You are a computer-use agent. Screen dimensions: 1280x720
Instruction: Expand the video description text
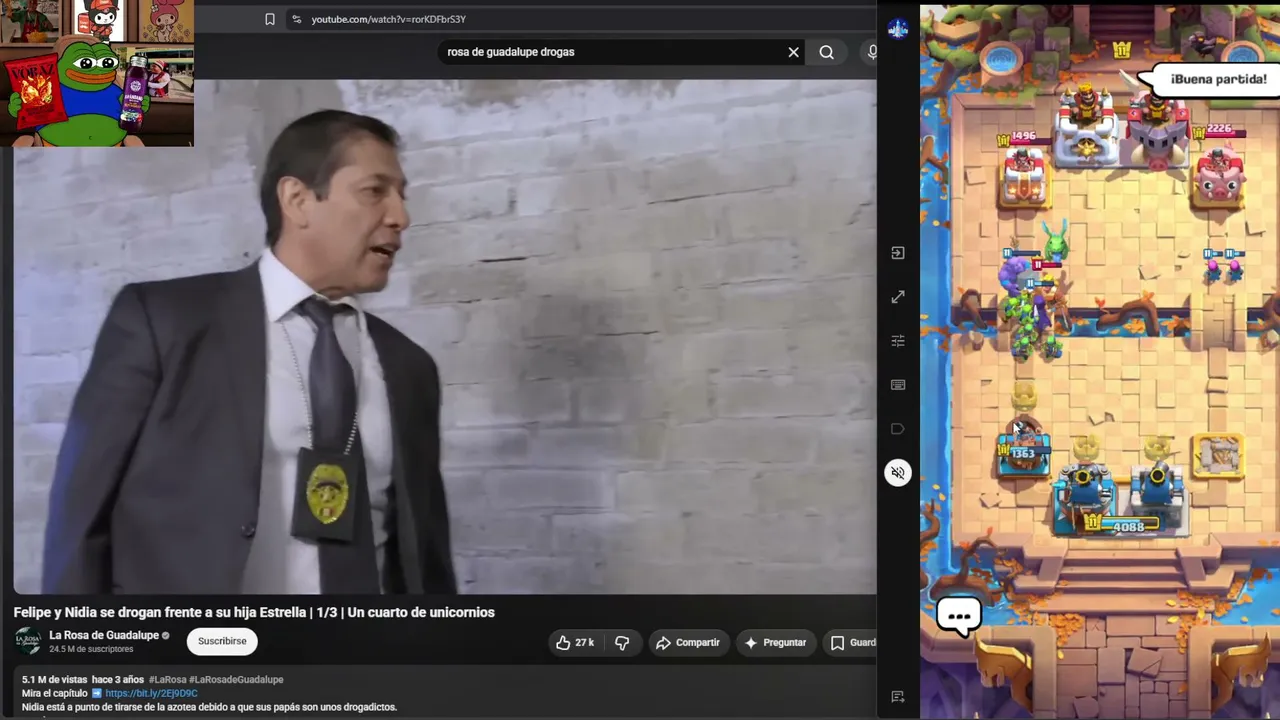pyautogui.click(x=209, y=707)
